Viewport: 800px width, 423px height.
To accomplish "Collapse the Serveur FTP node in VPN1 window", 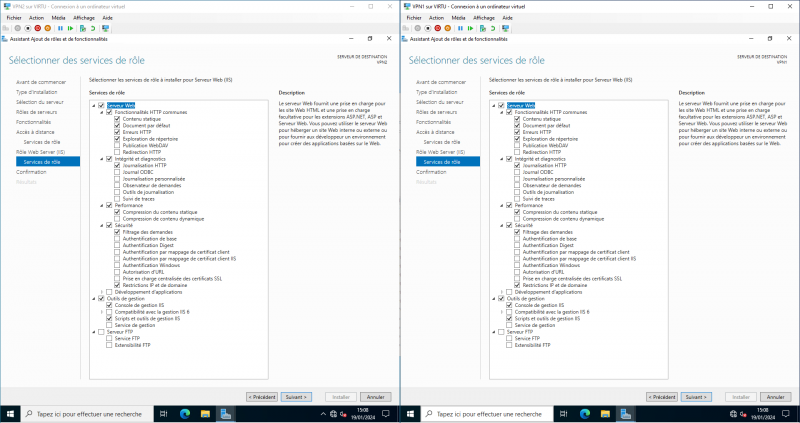I will click(494, 332).
